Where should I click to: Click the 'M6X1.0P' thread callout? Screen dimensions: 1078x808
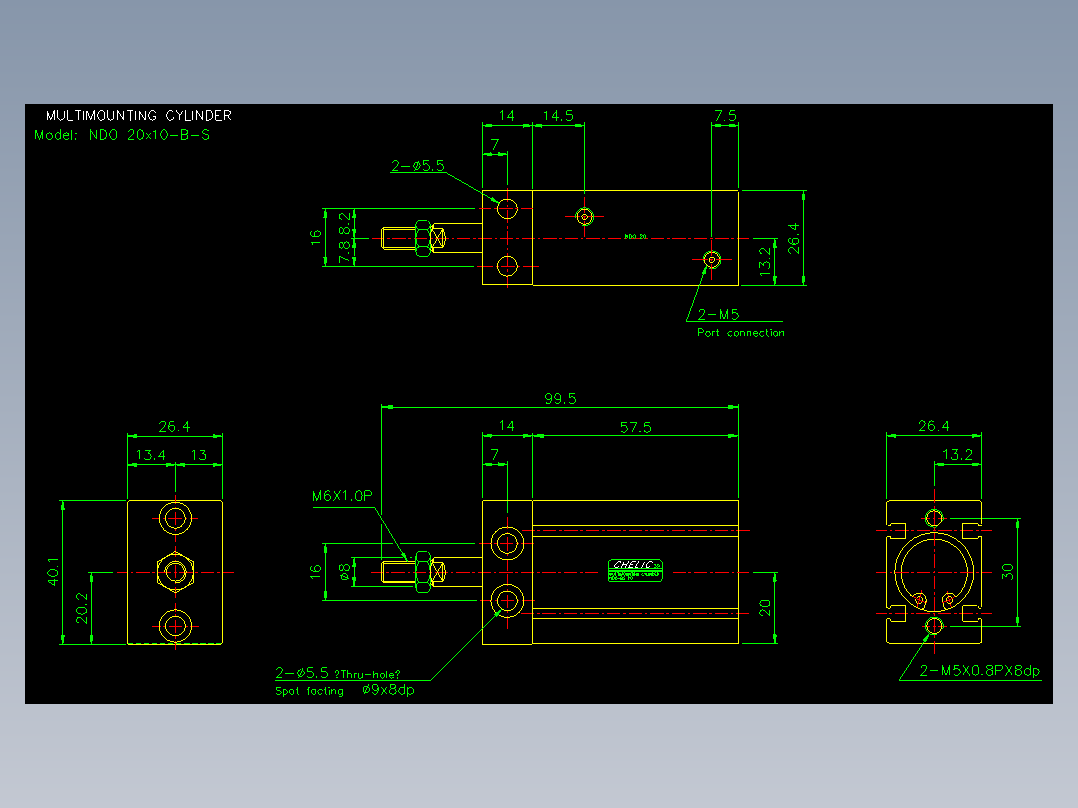coord(342,496)
